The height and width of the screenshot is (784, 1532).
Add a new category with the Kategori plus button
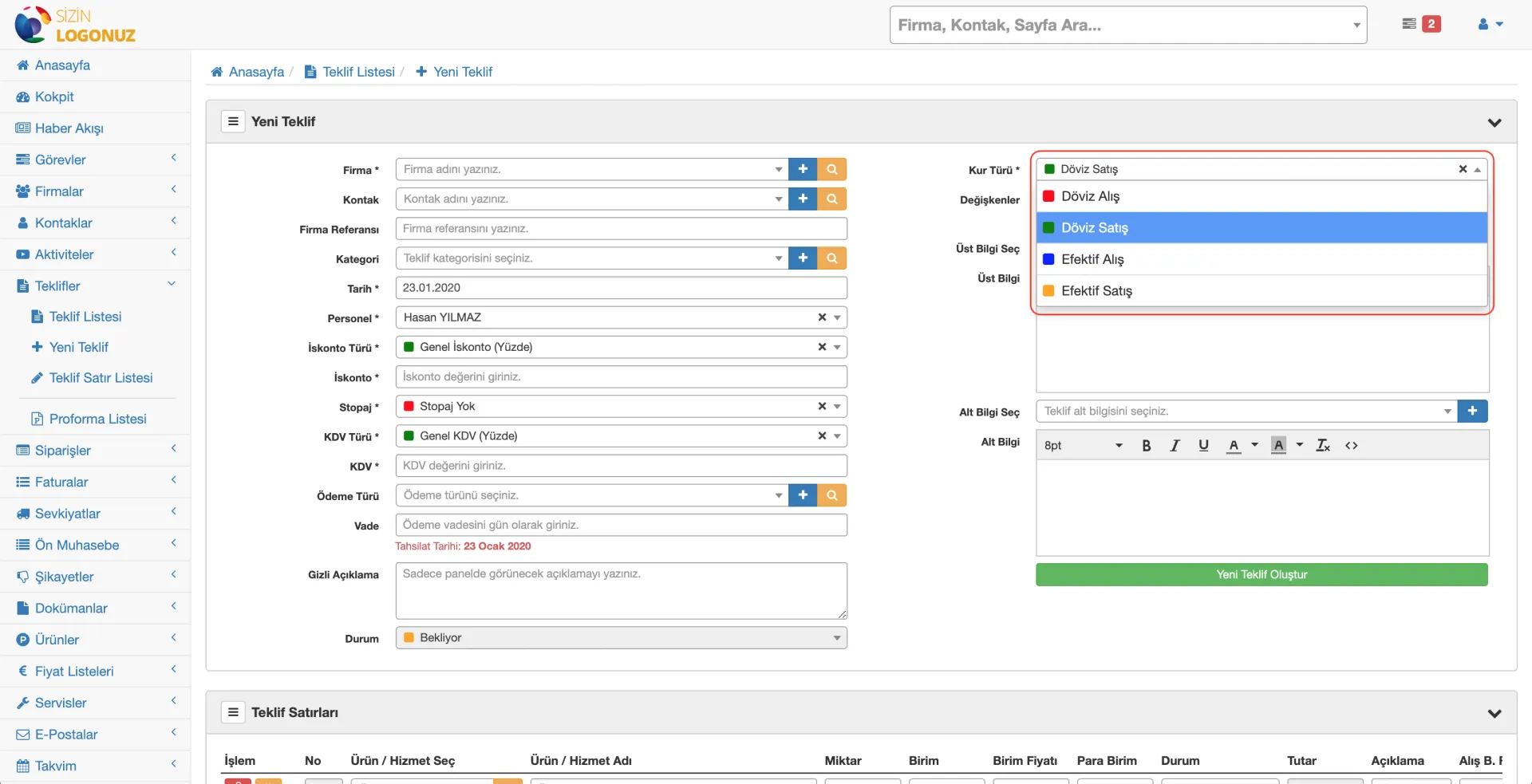pyautogui.click(x=803, y=258)
